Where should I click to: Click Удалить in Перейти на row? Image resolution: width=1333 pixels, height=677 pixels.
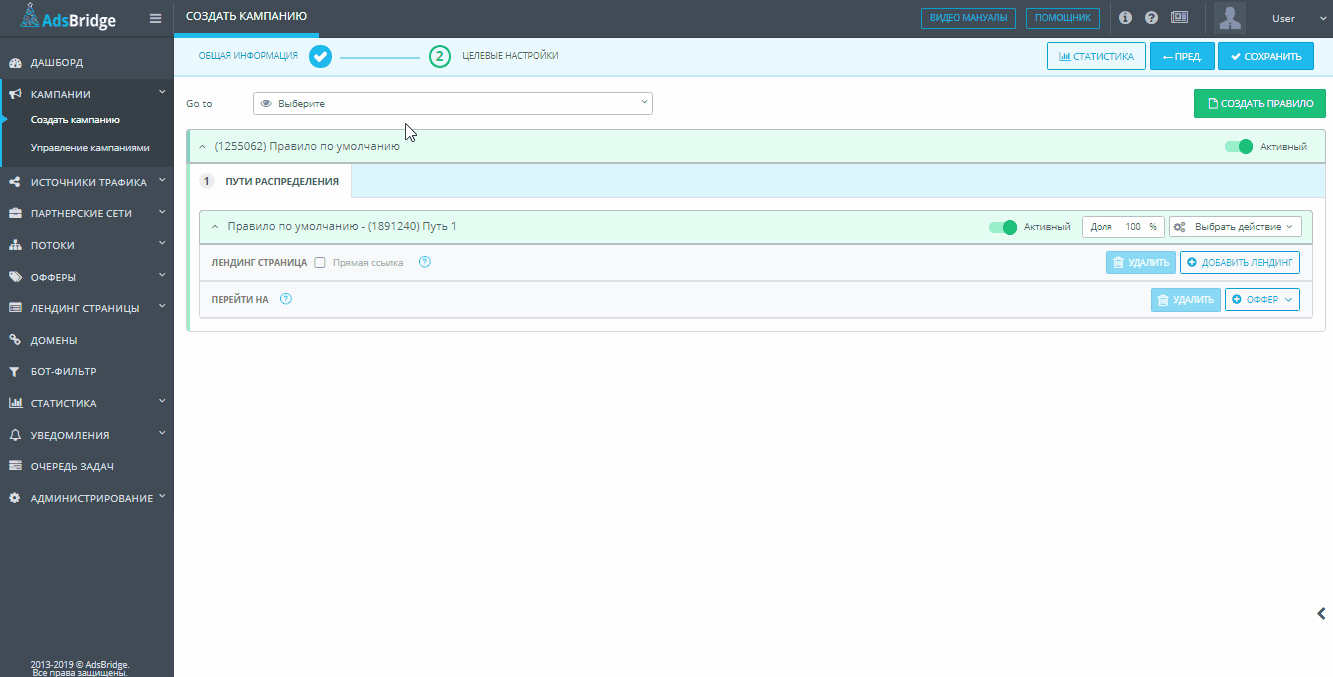pos(1186,299)
